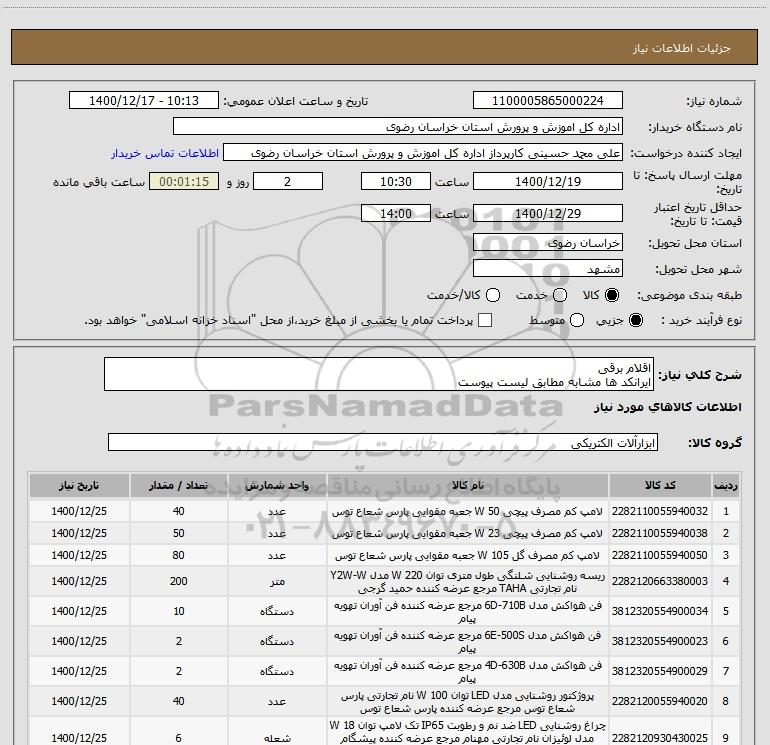Viewport: 770px width, 745px height.
Task: Click the item name فن هواکش مدل 6D-710B
Action: coord(468,611)
